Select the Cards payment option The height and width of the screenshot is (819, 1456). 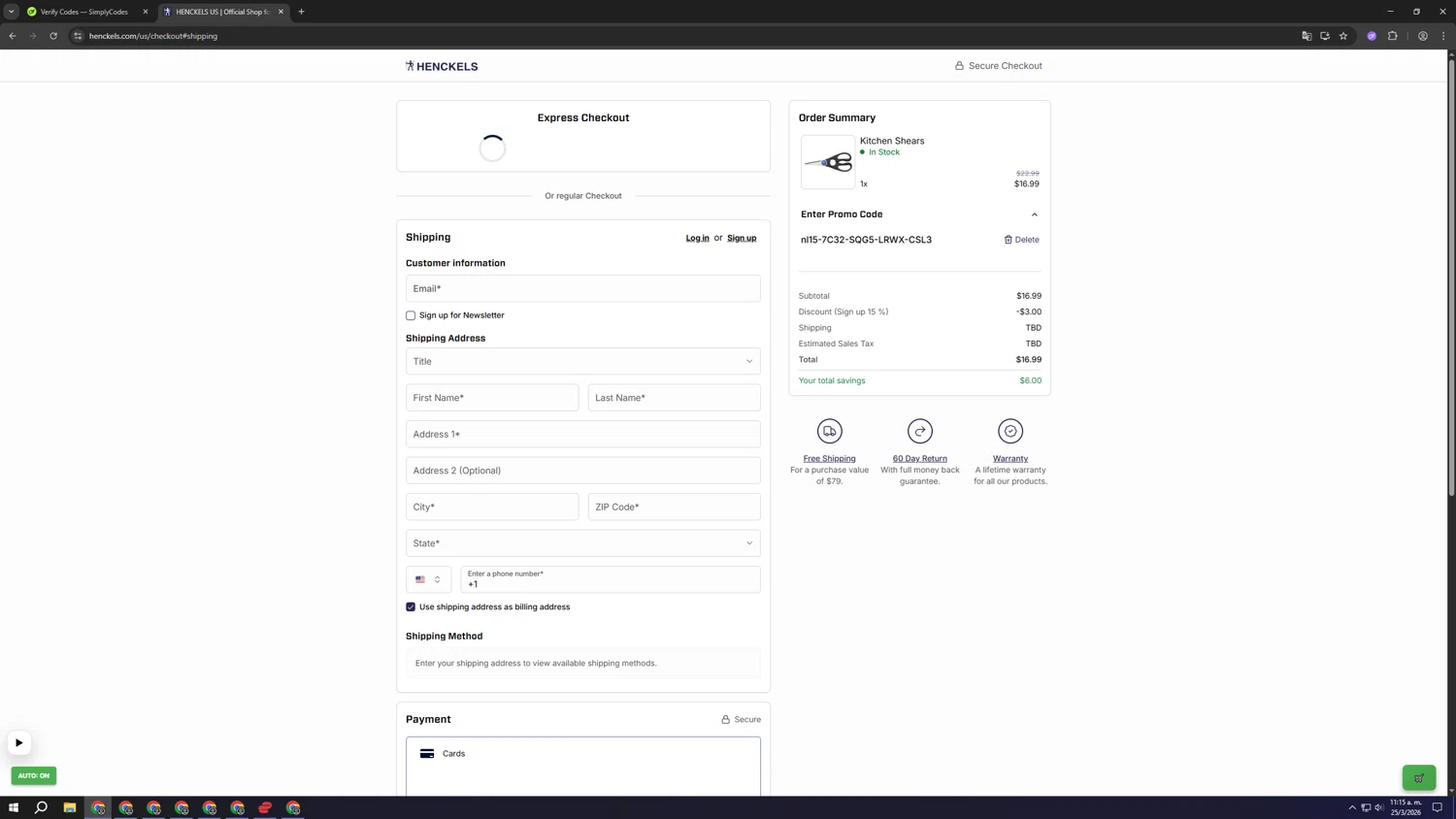click(x=583, y=767)
